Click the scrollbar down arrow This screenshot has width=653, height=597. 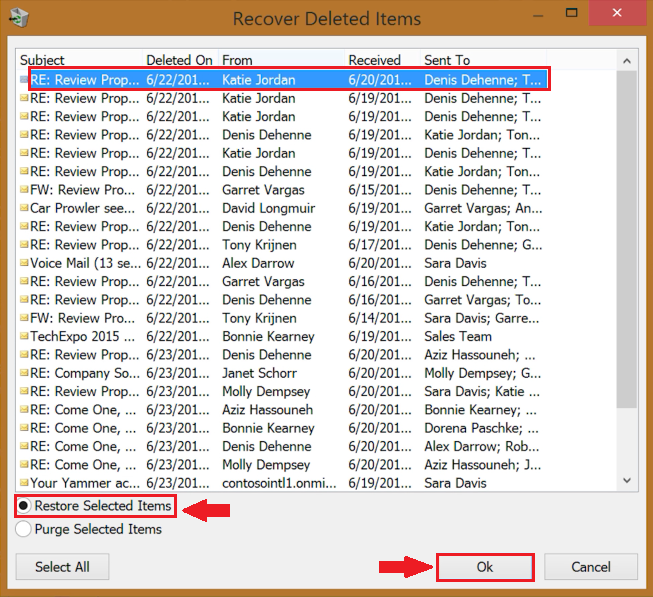click(x=627, y=480)
